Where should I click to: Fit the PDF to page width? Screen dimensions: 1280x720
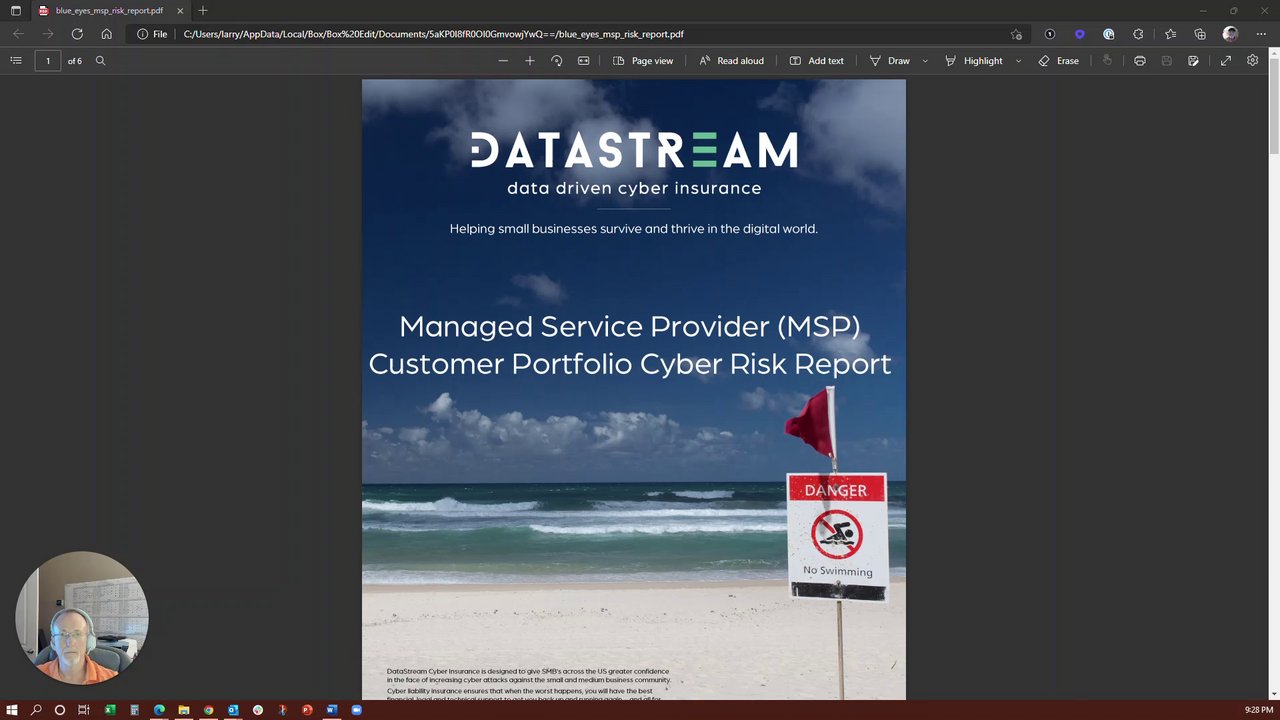pyautogui.click(x=584, y=61)
